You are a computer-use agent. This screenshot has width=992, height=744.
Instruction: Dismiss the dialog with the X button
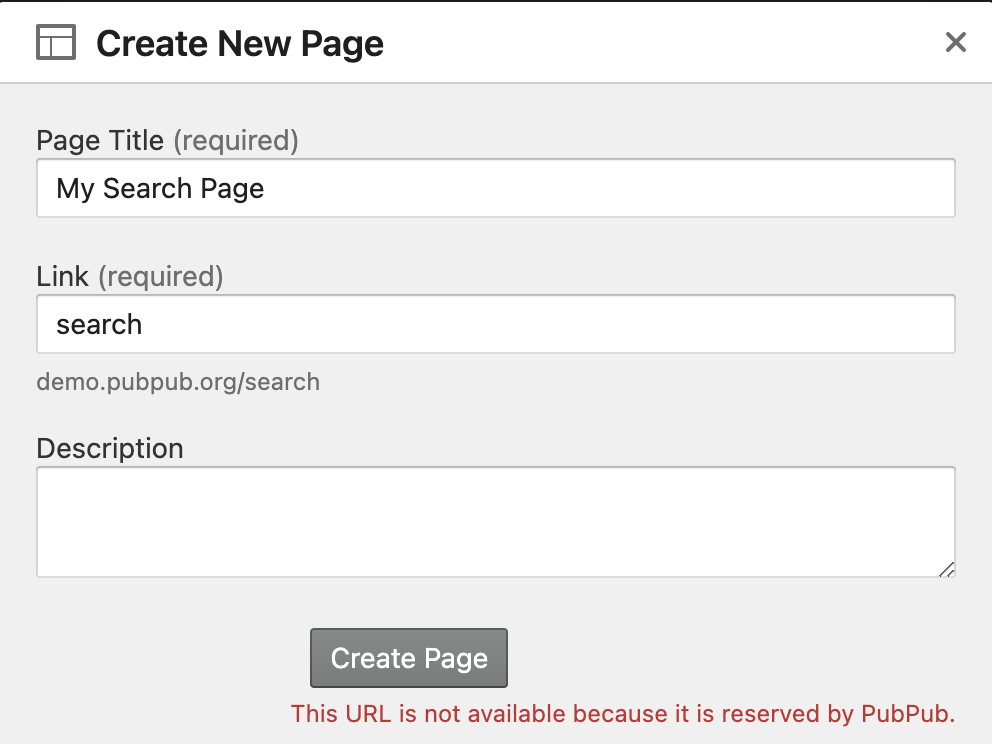(956, 42)
